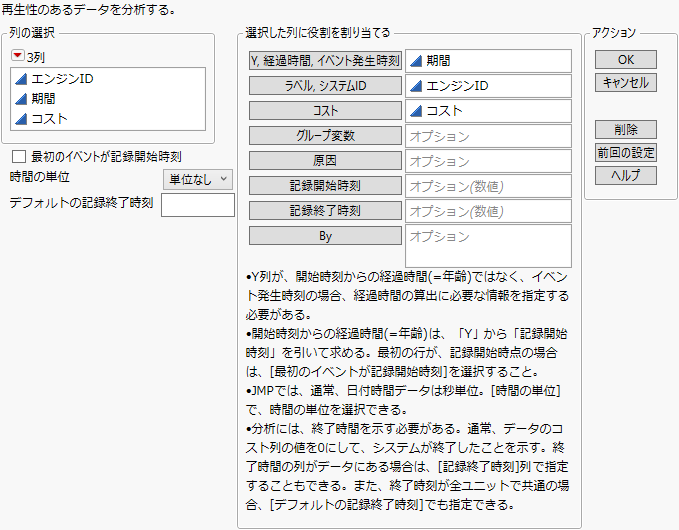Click the By role button

point(325,236)
